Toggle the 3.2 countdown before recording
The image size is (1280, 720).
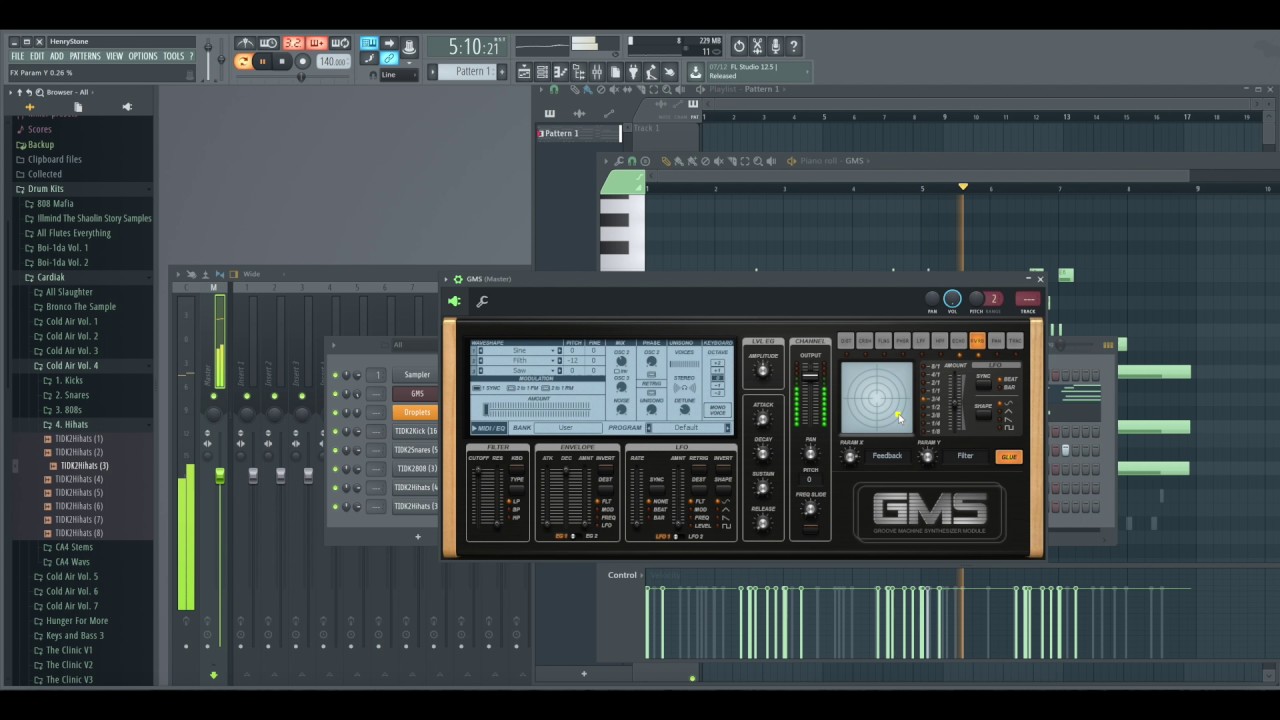coord(293,43)
